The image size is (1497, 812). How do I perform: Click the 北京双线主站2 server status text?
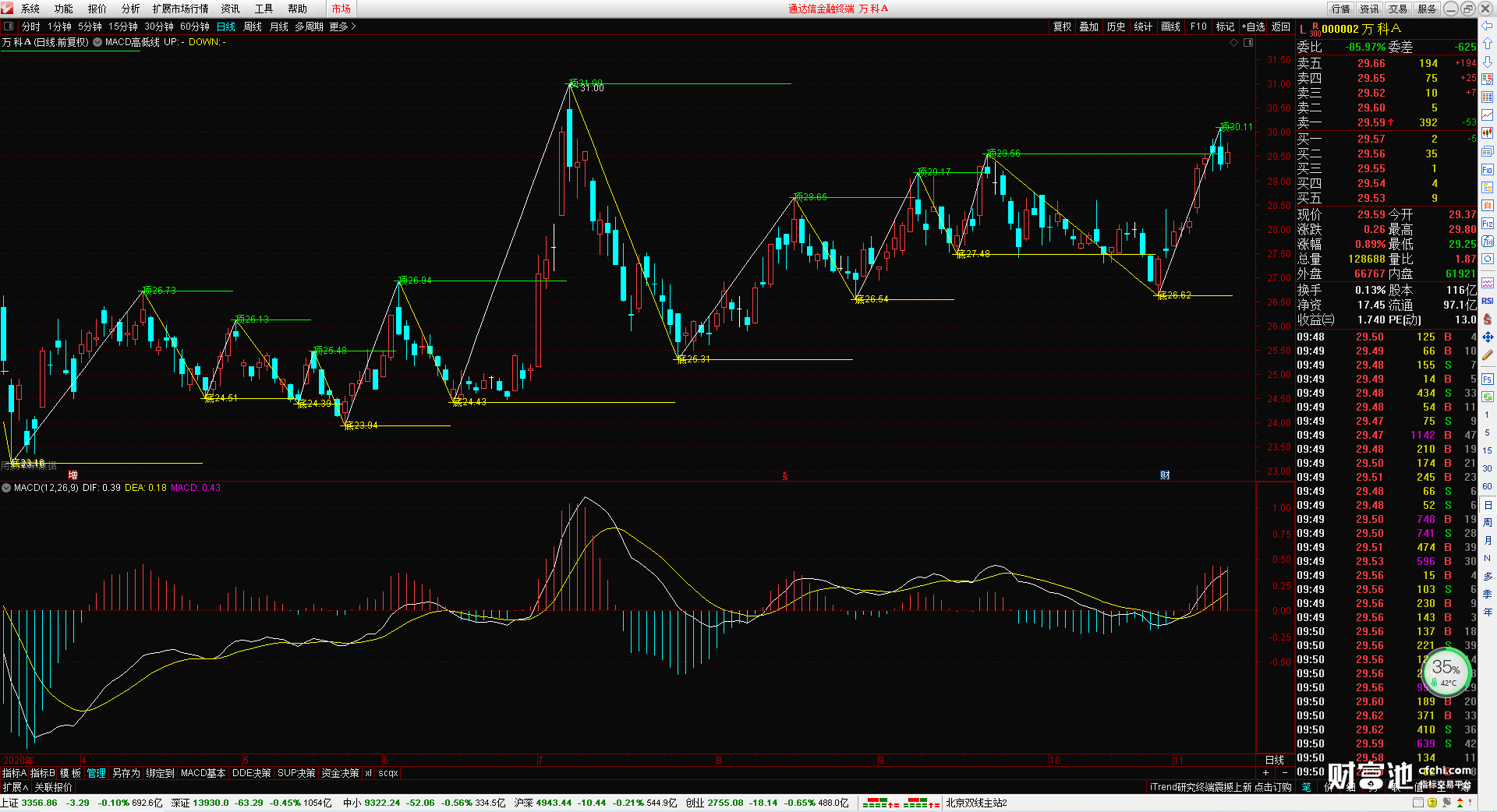[x=976, y=803]
